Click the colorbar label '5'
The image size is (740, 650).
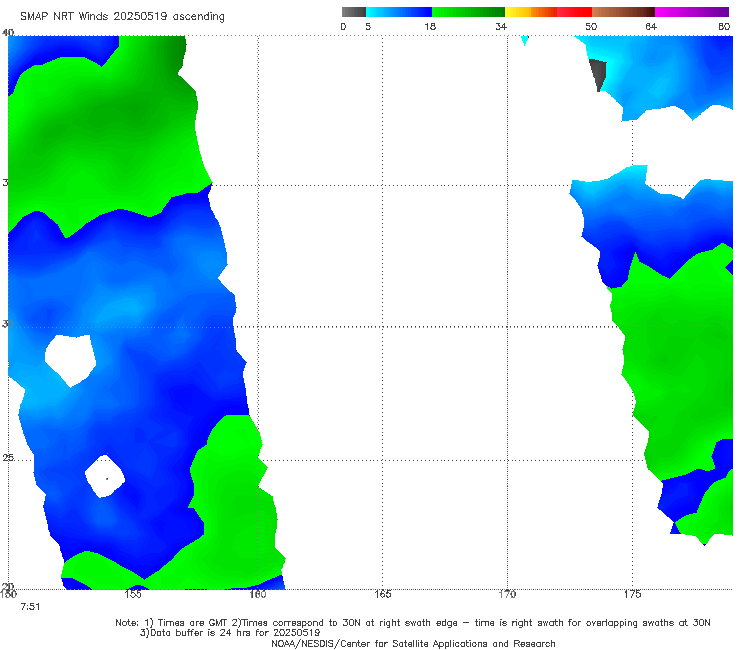[x=368, y=27]
